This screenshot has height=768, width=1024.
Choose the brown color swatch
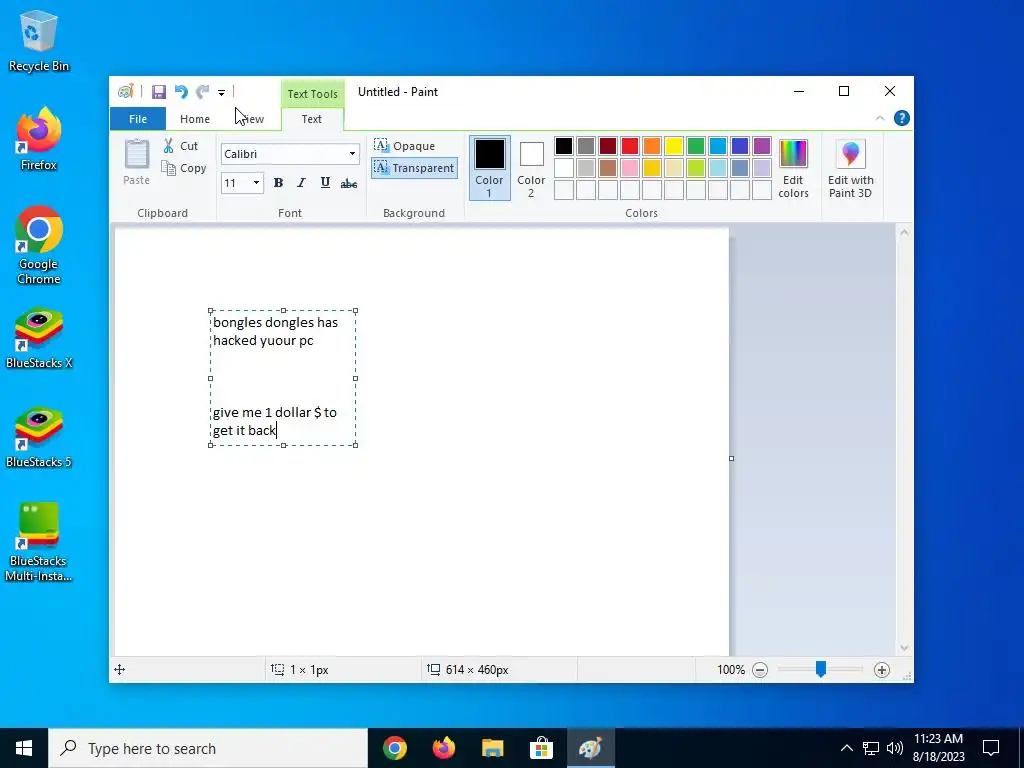(x=608, y=168)
